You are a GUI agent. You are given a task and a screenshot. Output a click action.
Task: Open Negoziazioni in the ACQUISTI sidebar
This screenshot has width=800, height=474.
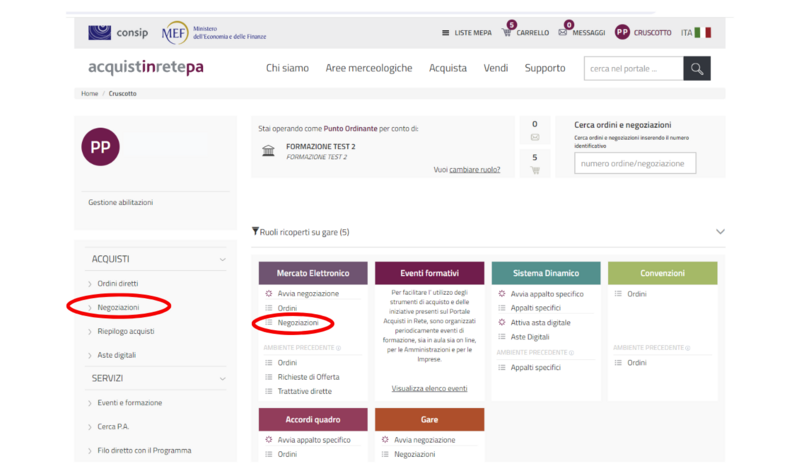[x=118, y=307]
